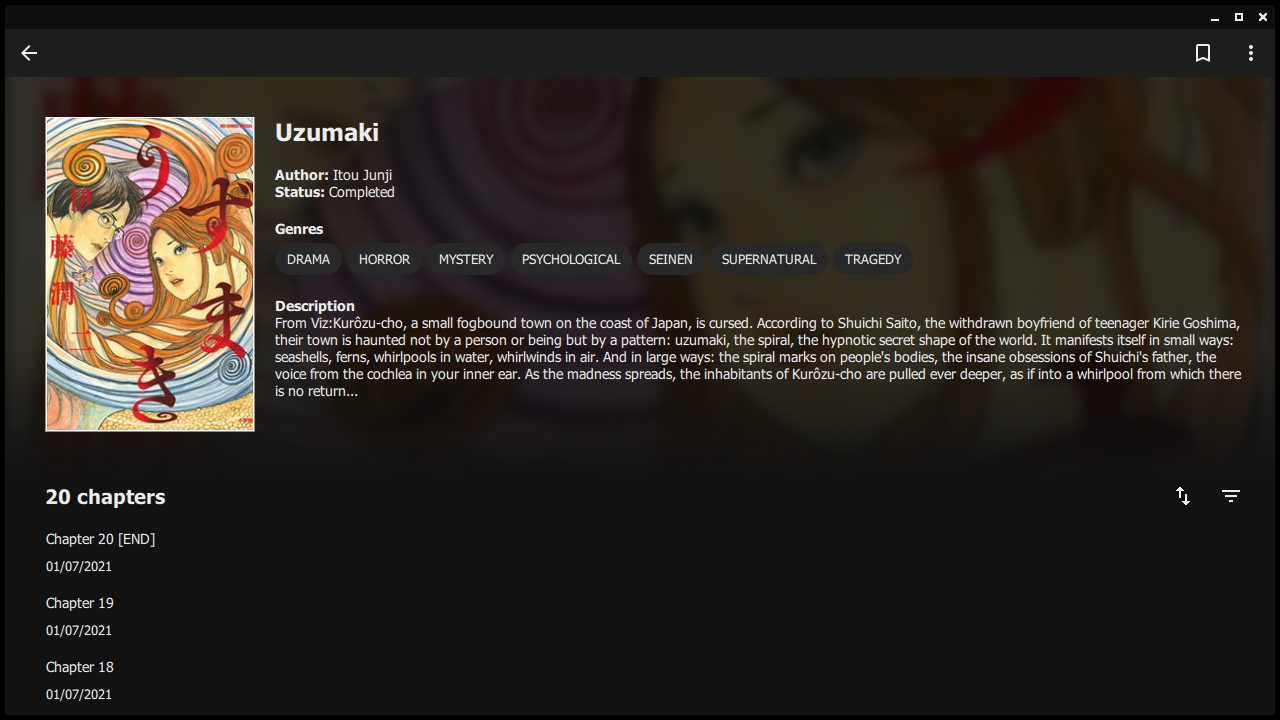The image size is (1280, 720).
Task: Maximize the application window
Action: (x=1239, y=17)
